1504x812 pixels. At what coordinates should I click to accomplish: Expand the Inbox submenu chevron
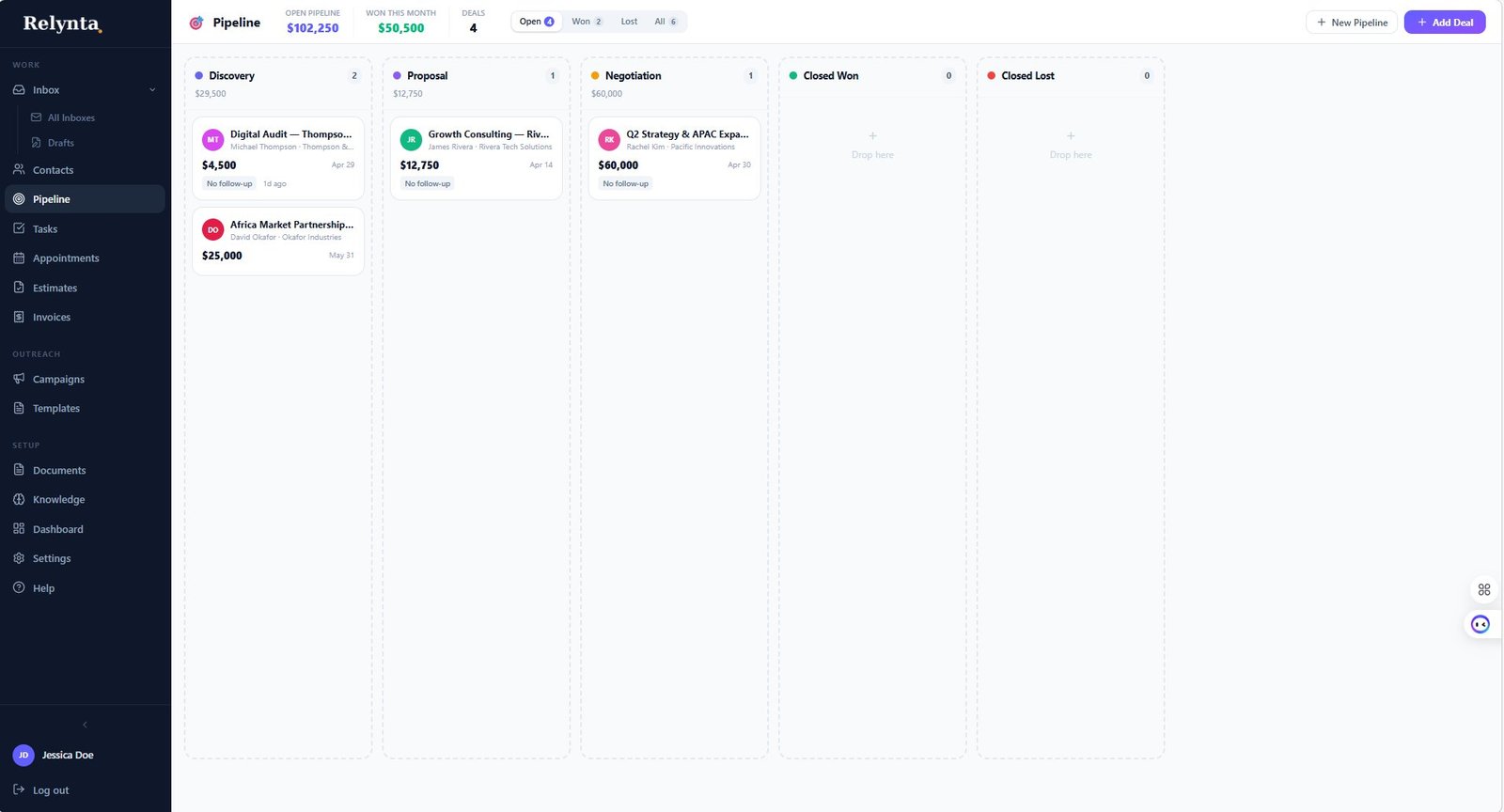152,90
